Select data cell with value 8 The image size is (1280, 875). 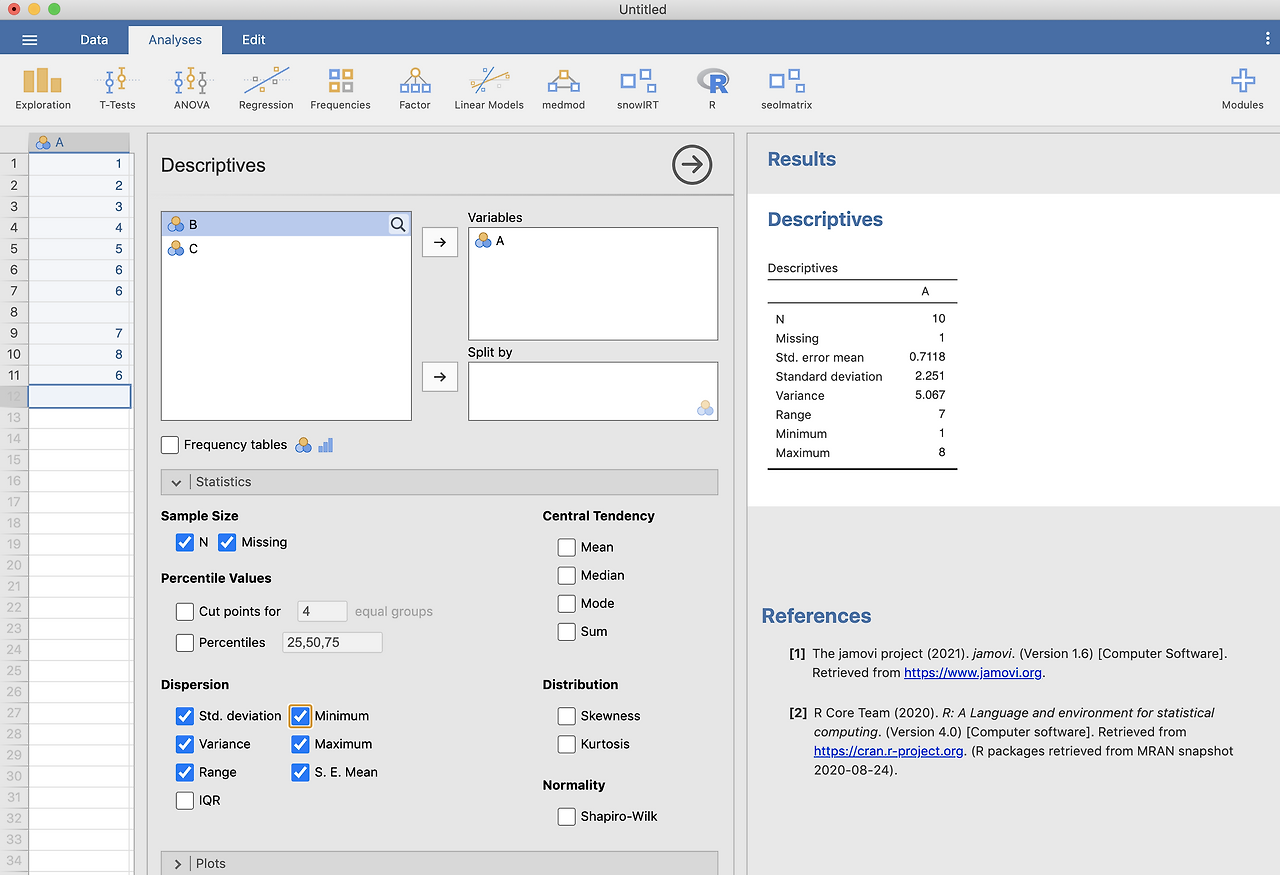[x=80, y=354]
